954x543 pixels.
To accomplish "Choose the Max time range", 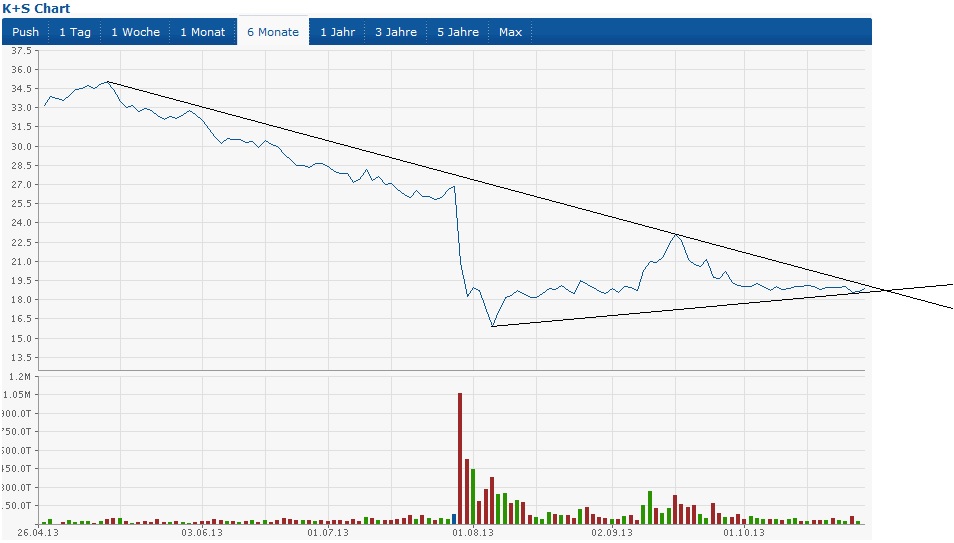I will [x=510, y=32].
